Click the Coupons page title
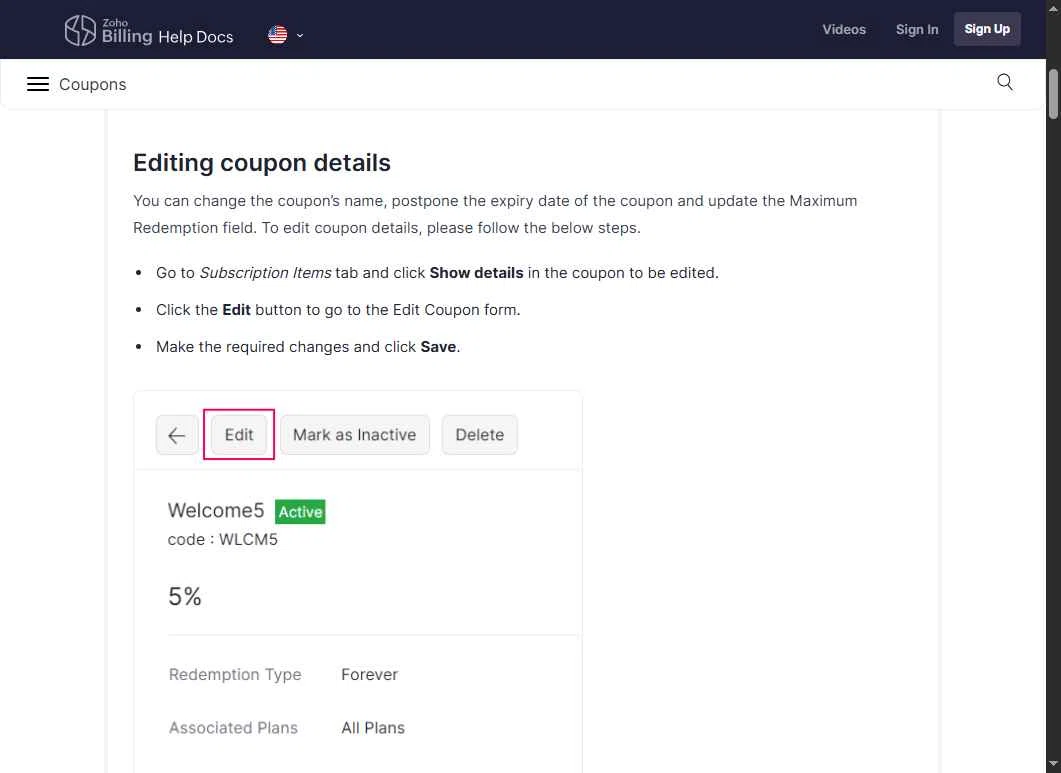The image size is (1061, 773). pyautogui.click(x=93, y=84)
